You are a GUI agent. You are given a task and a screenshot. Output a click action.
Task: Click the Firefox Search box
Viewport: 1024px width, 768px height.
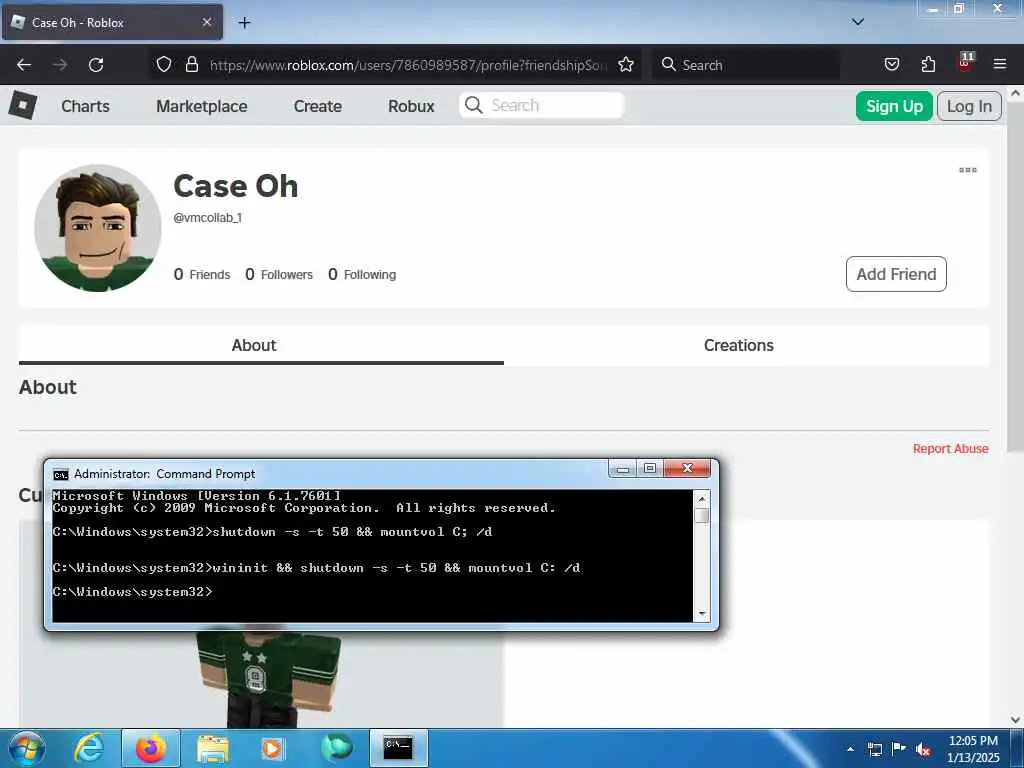coord(745,65)
